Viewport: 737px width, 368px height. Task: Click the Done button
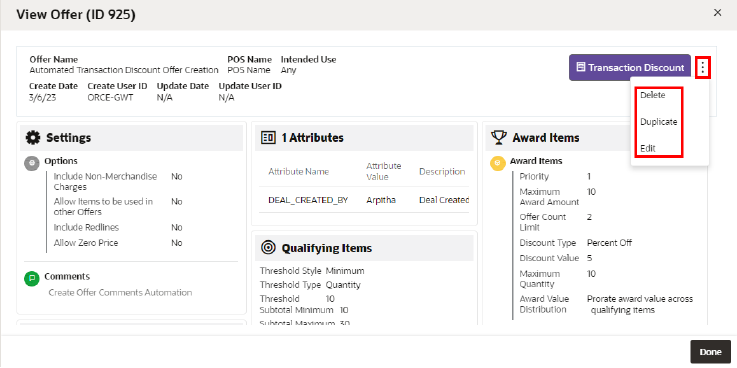[710, 352]
